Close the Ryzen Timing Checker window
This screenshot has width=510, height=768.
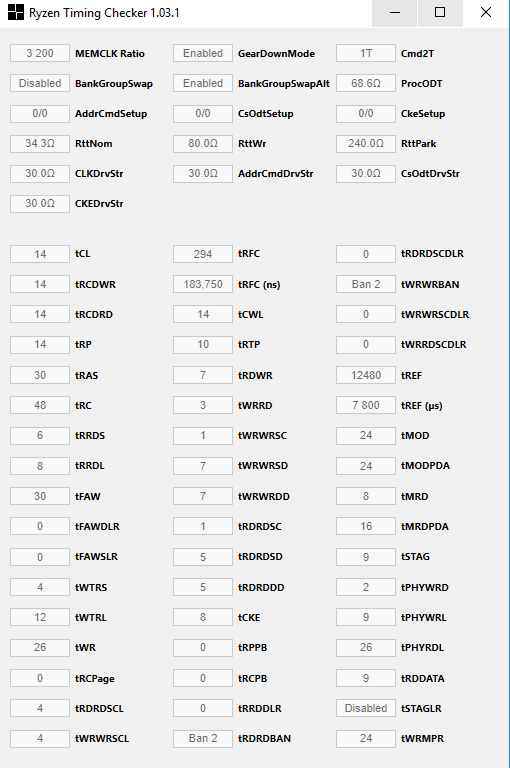(x=486, y=13)
